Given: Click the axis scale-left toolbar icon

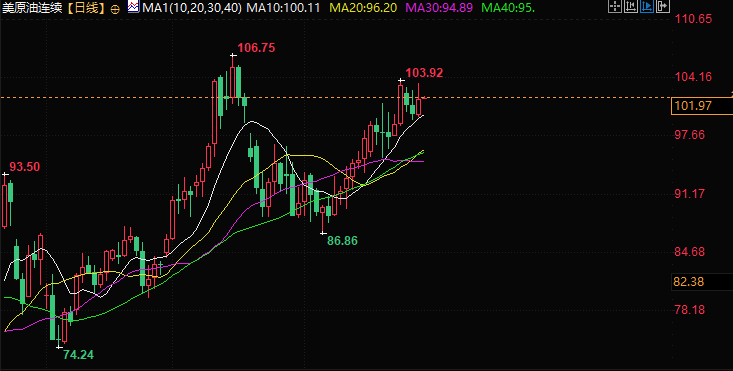Looking at the screenshot, I should tap(631, 6).
